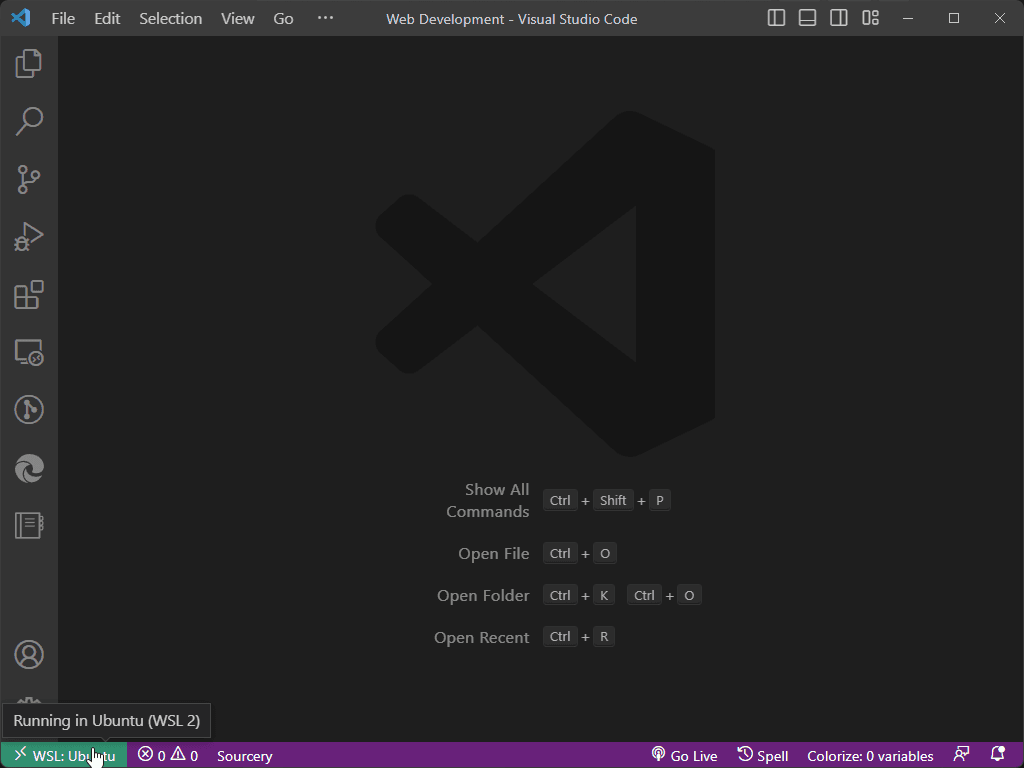
Task: Open the Selection menu
Action: 170,18
